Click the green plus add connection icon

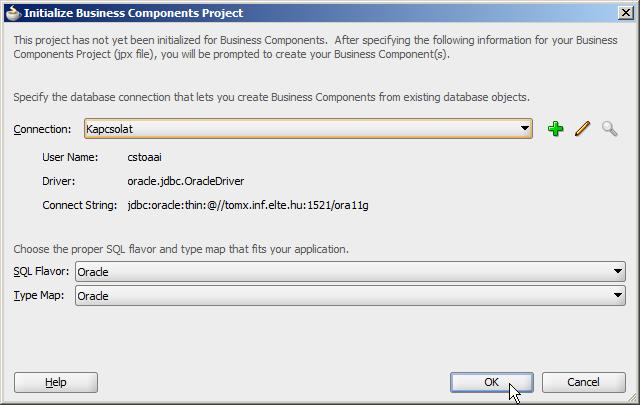point(556,129)
